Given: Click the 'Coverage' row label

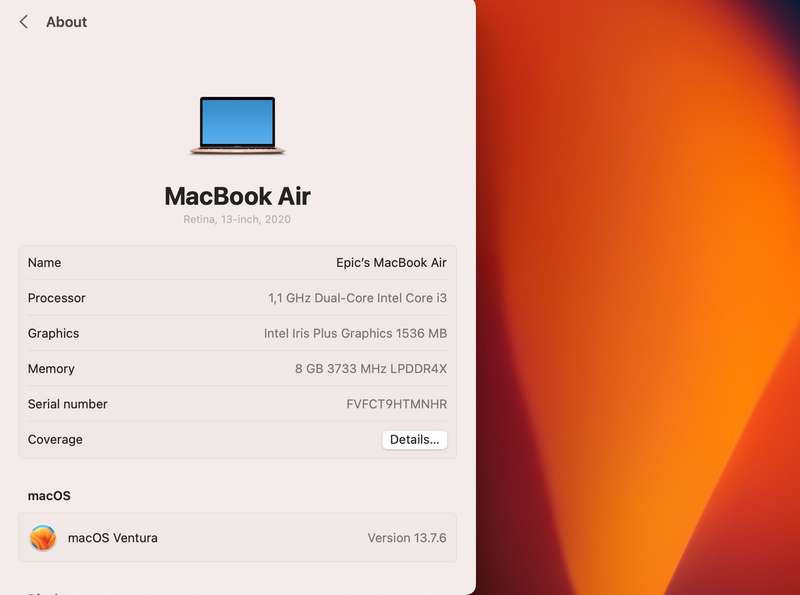Looking at the screenshot, I should coord(55,440).
